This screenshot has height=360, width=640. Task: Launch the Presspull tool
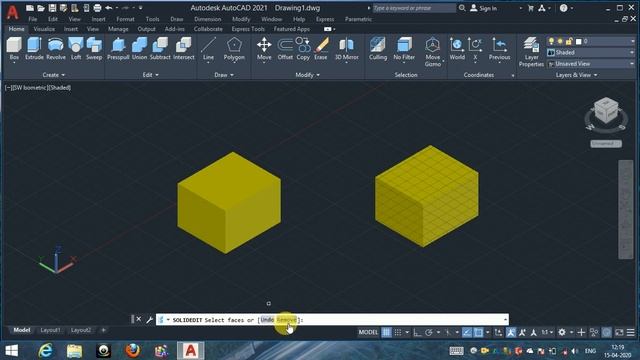coord(118,49)
